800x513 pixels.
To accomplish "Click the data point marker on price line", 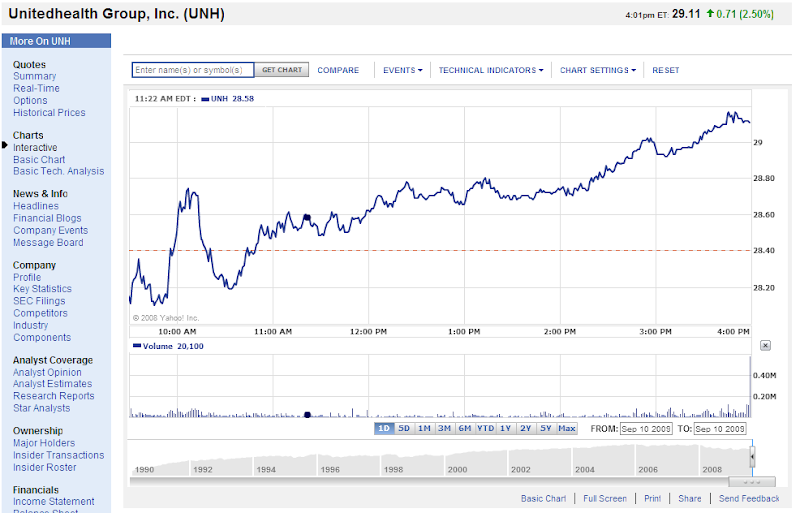I will click(307, 217).
